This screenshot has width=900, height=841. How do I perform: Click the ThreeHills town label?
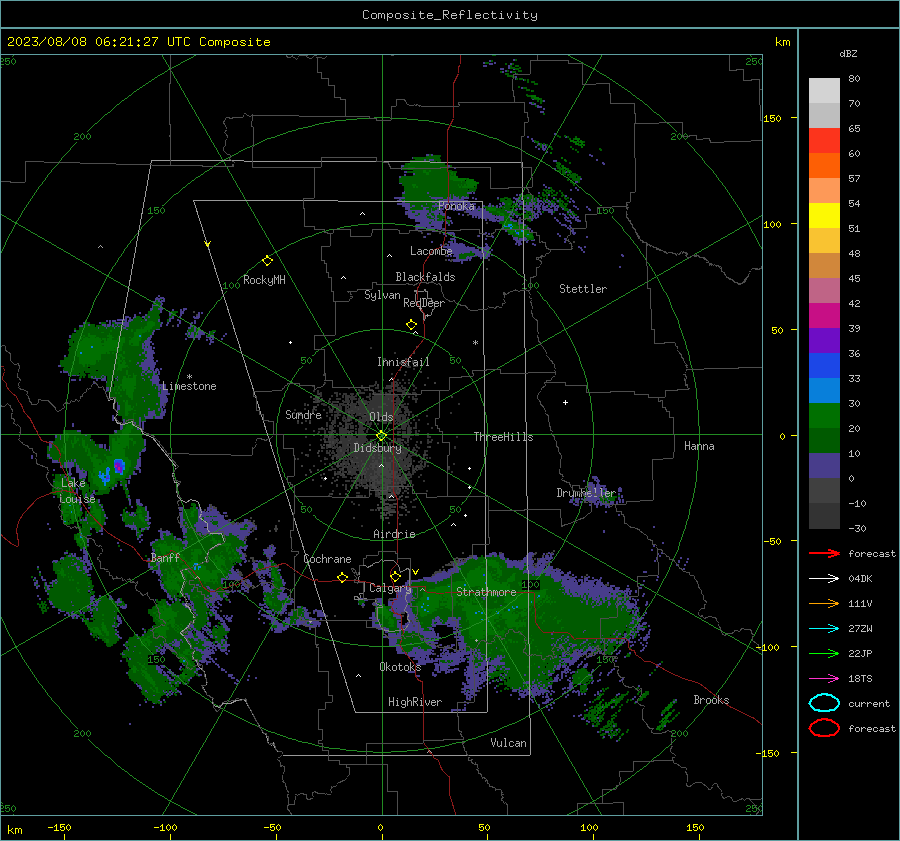503,437
